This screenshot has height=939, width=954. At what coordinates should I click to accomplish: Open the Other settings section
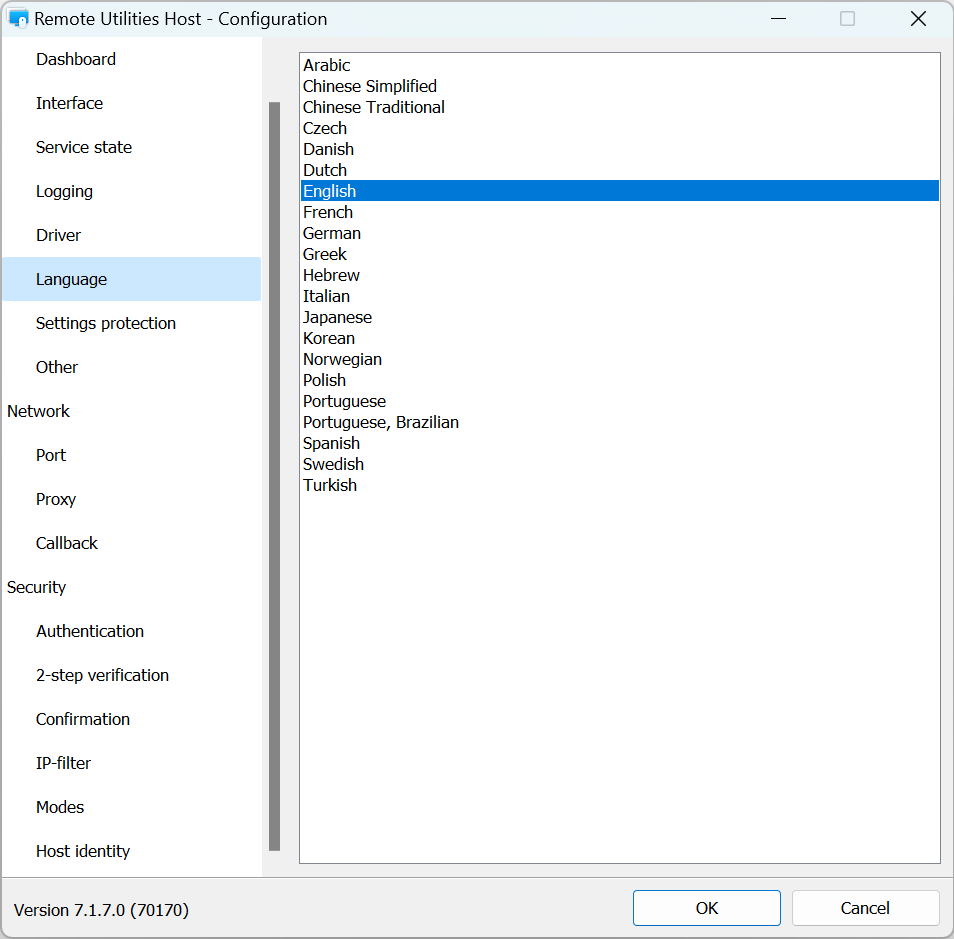click(131, 367)
